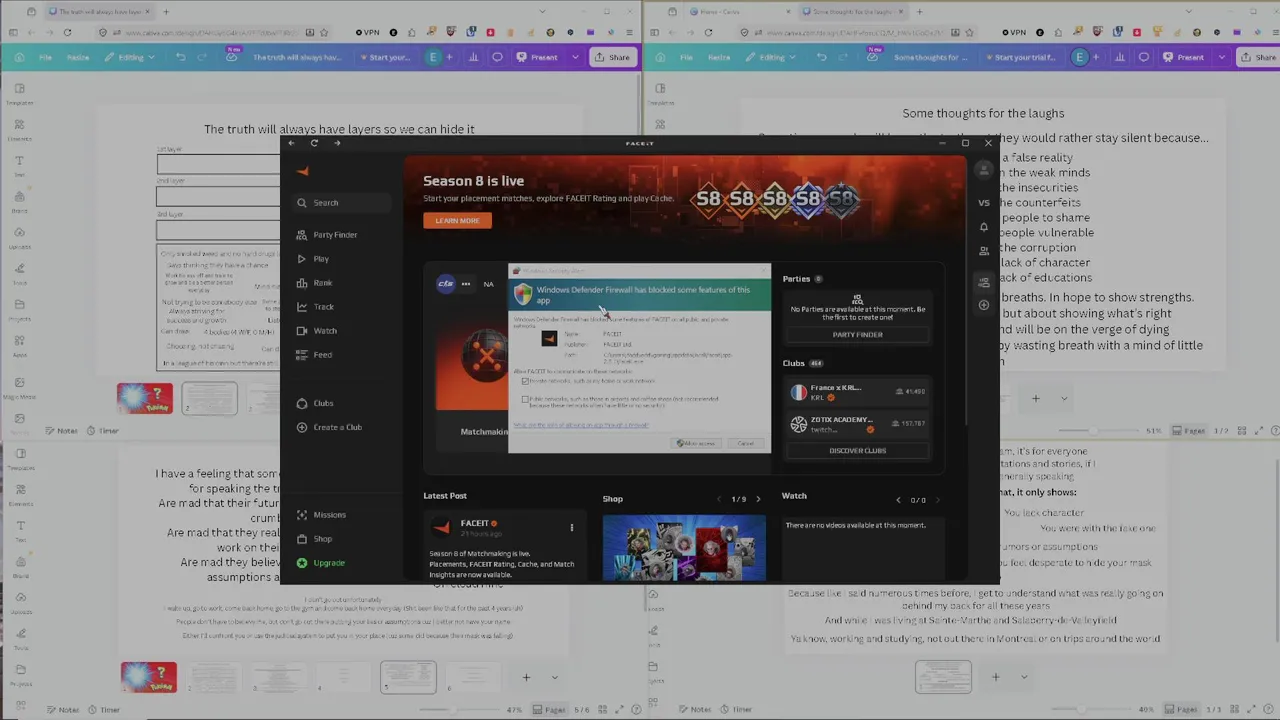Click the LEARN MORE button
The height and width of the screenshot is (720, 1280).
(x=457, y=220)
